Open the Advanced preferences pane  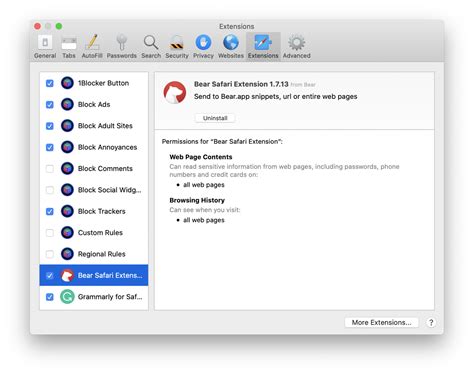coord(296,47)
